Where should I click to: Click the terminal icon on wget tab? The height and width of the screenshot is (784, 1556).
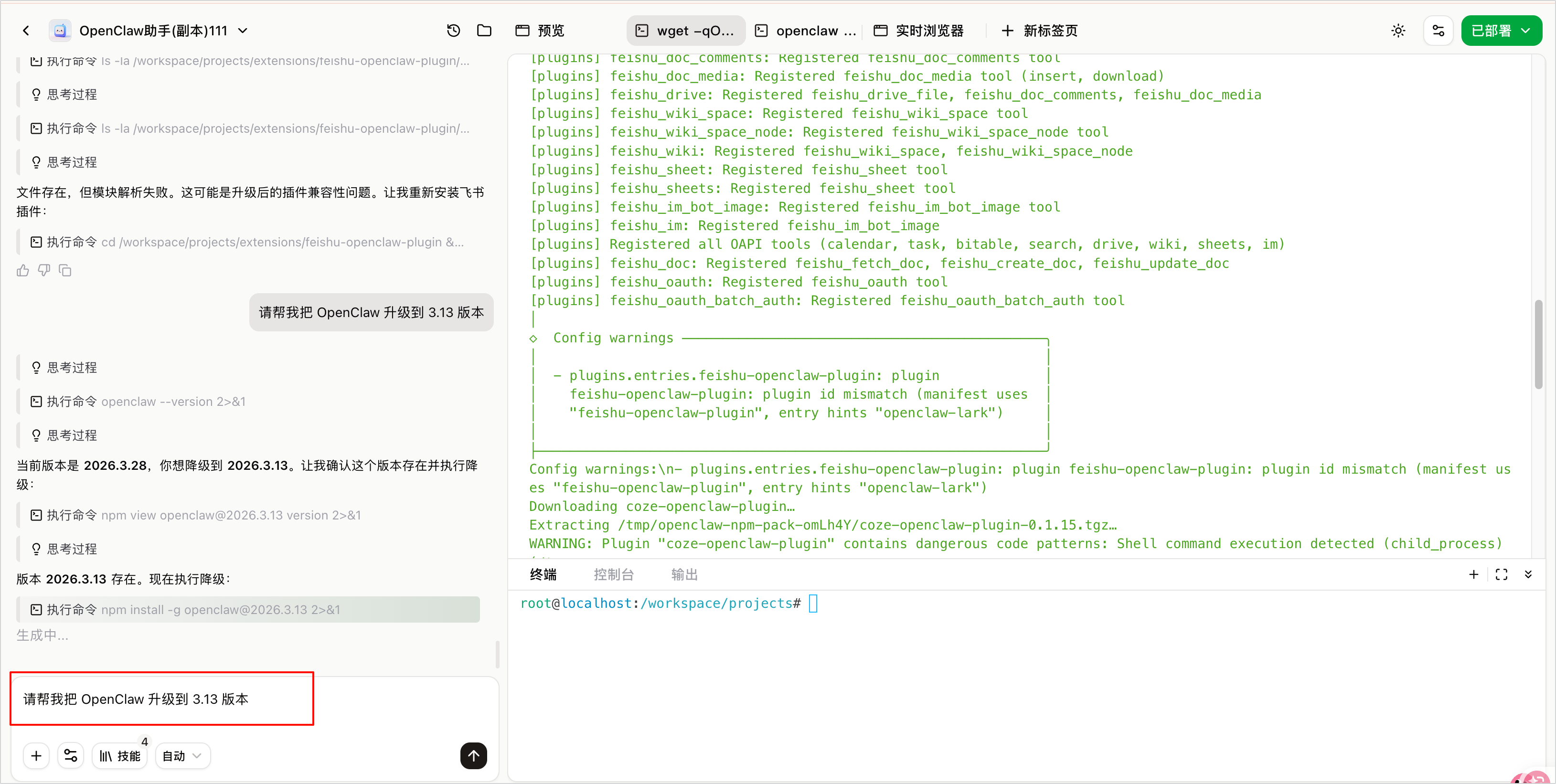pos(642,31)
